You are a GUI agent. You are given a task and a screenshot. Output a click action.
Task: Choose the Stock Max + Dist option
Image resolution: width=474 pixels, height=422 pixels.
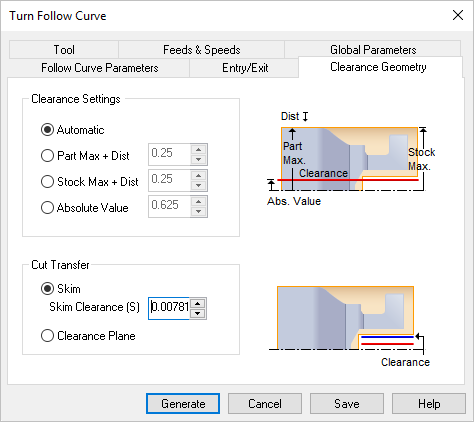(x=89, y=182)
